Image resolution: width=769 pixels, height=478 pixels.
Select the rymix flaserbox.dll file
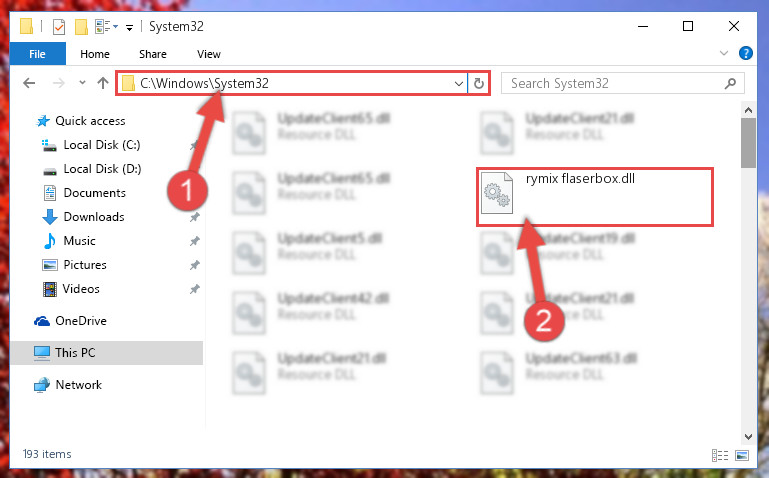(x=594, y=197)
